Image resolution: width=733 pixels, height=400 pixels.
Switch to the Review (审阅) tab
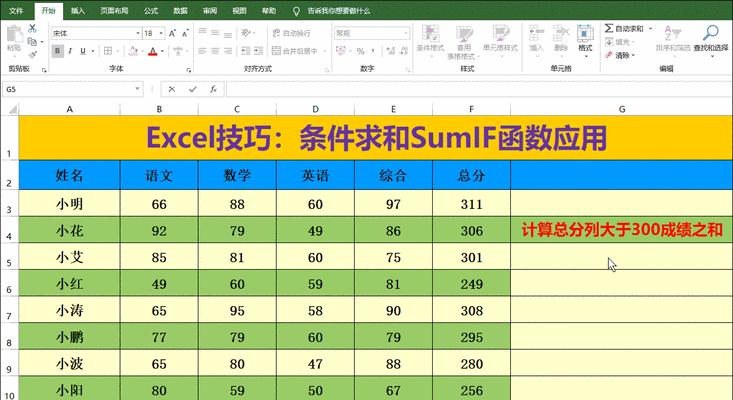click(209, 10)
